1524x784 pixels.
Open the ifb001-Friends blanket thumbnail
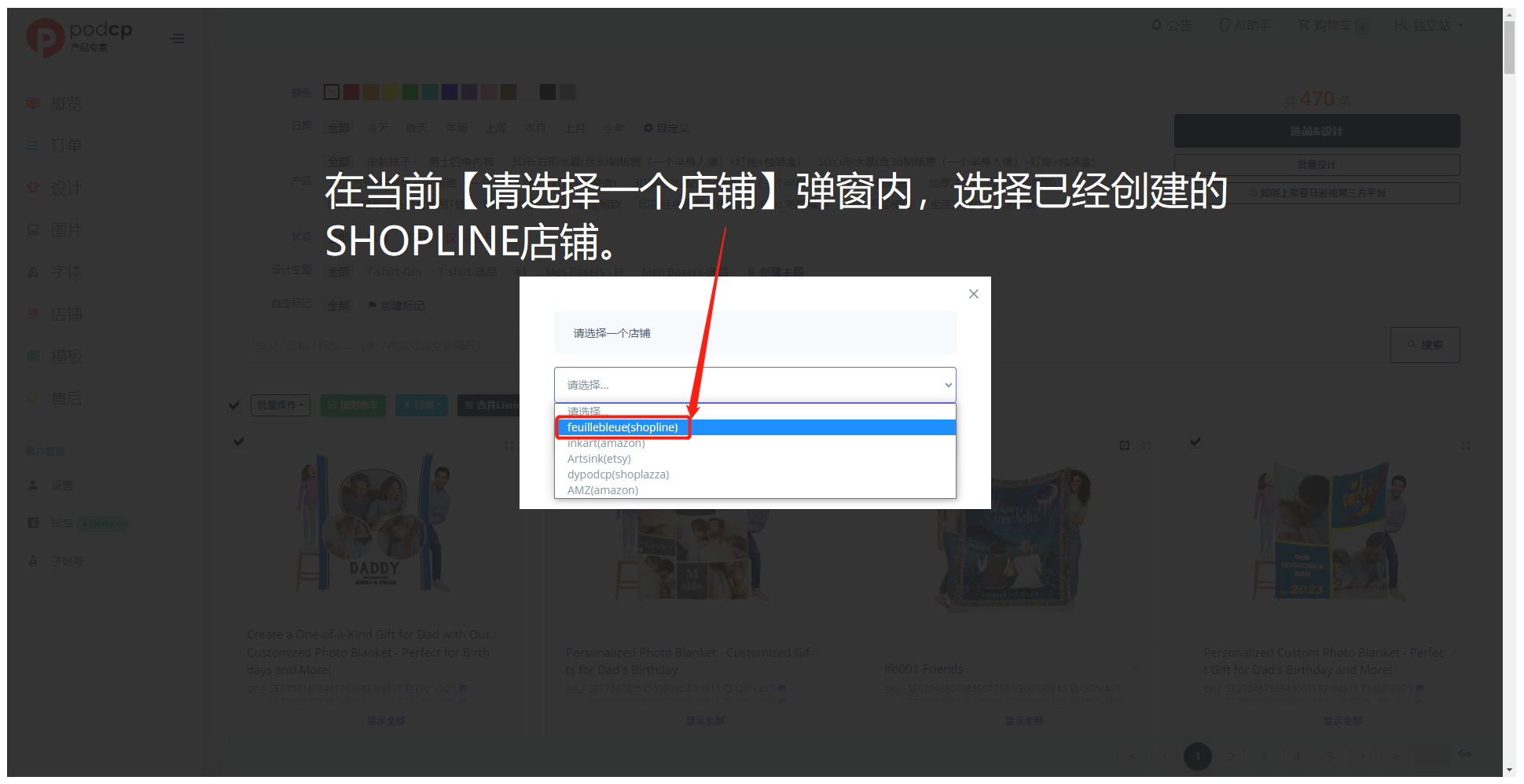pos(1012,539)
